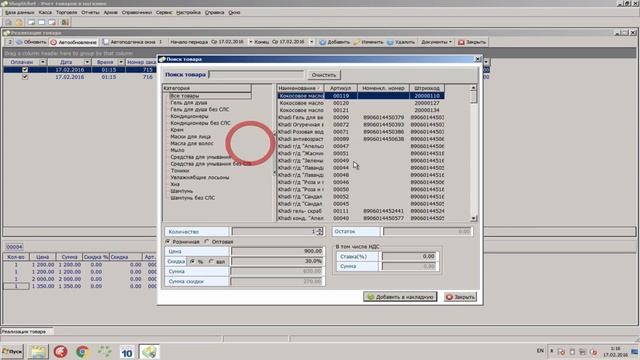Click the Удалить toolbar button

point(400,42)
